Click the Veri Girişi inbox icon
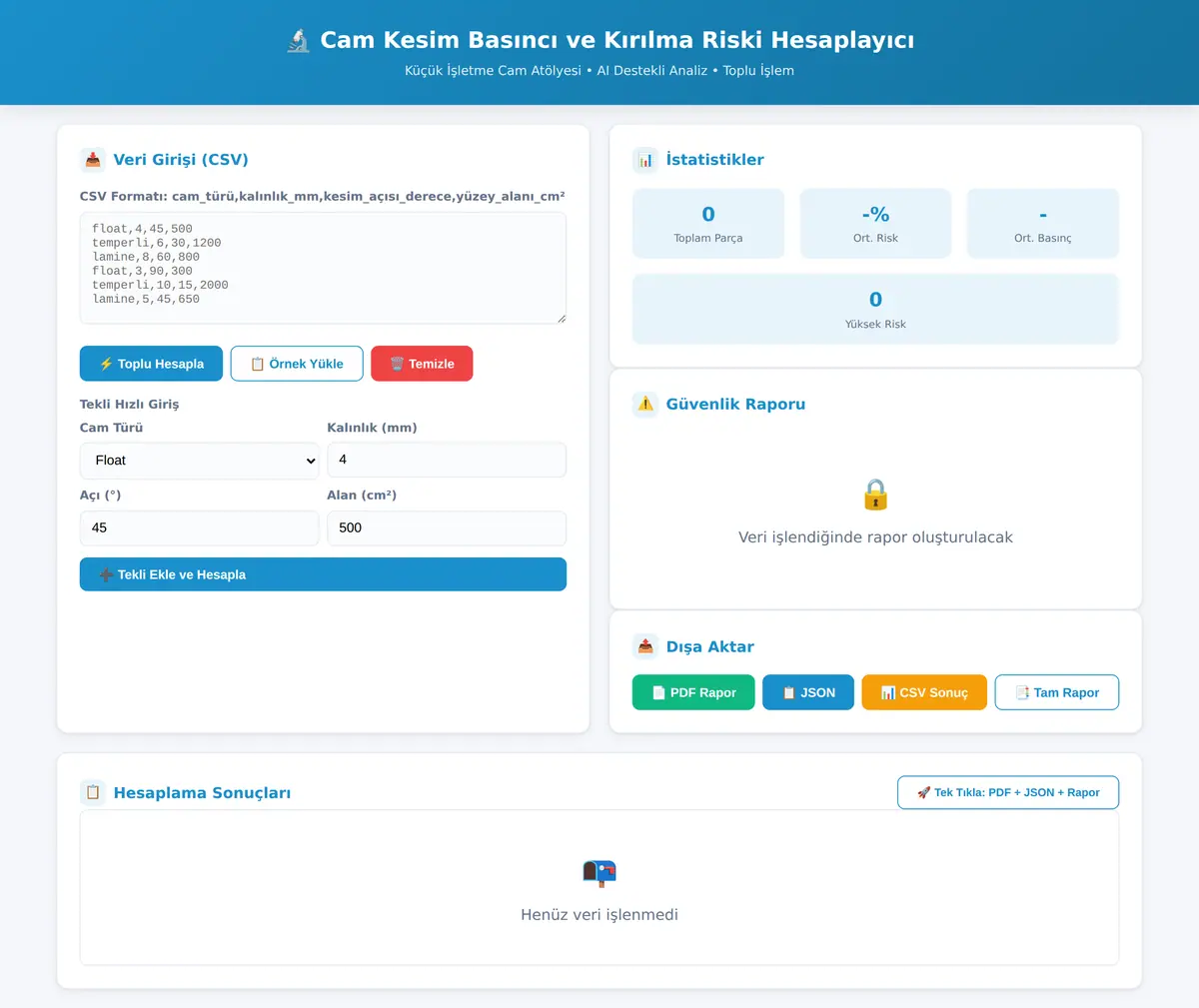The image size is (1199, 1008). 93,160
